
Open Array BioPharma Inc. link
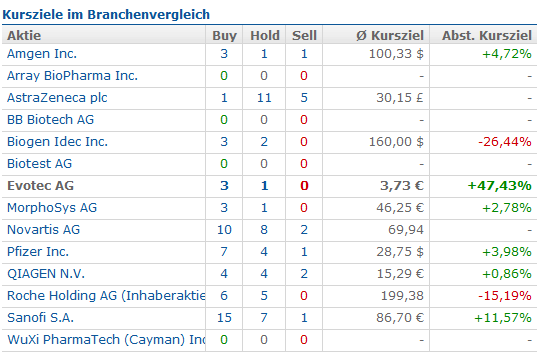[x=72, y=76]
